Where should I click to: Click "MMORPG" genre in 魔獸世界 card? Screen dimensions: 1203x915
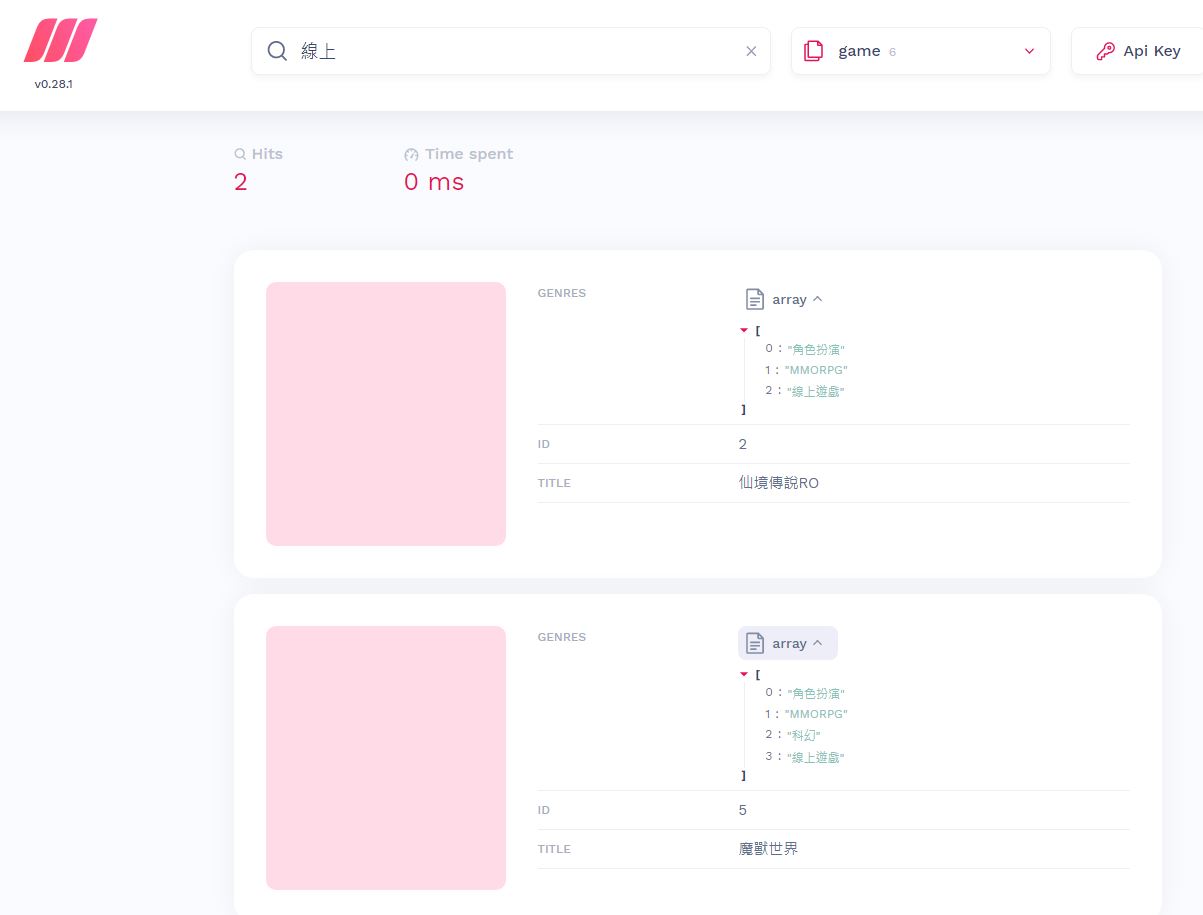(x=816, y=714)
